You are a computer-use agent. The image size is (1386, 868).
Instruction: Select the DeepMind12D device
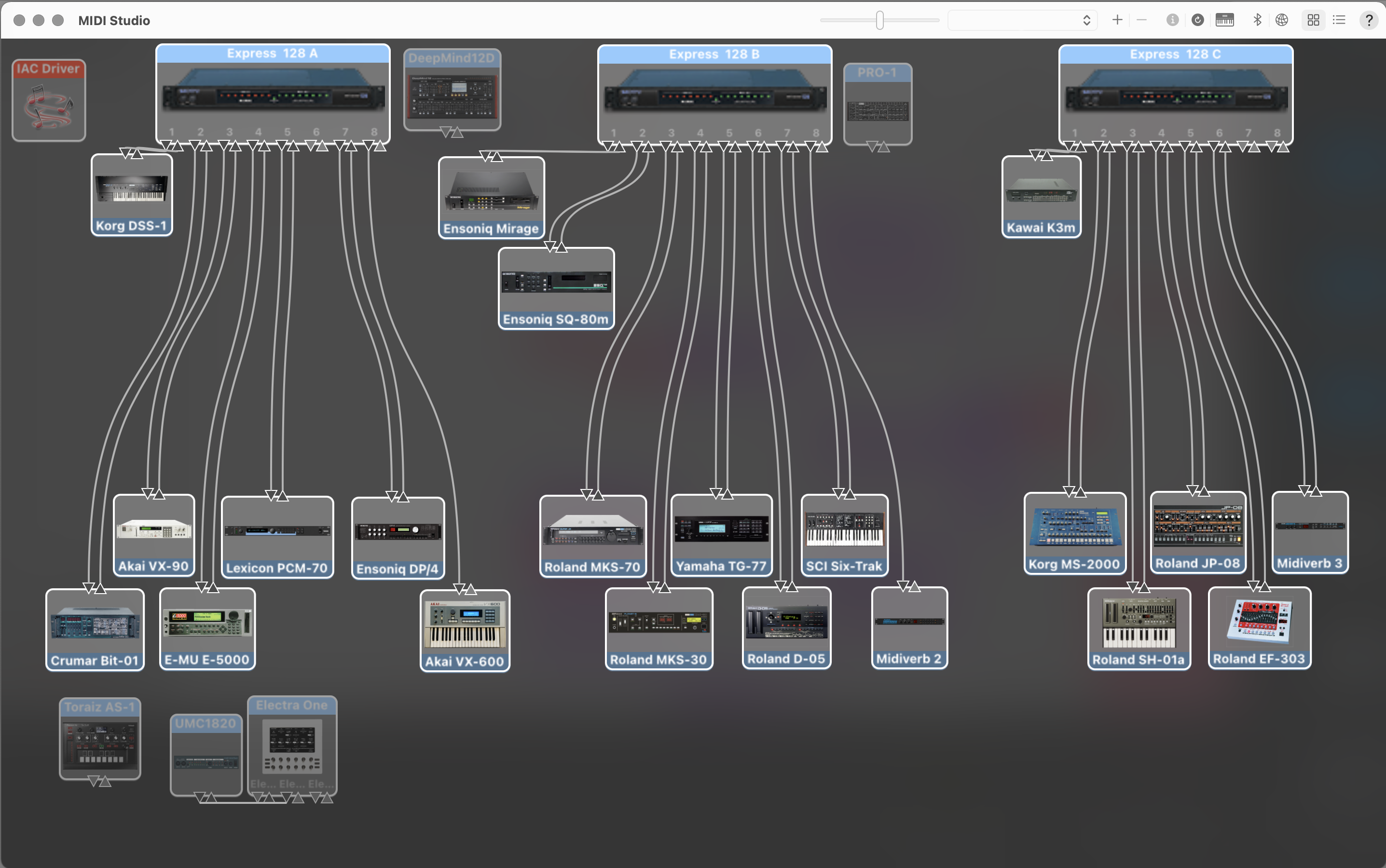[x=452, y=90]
